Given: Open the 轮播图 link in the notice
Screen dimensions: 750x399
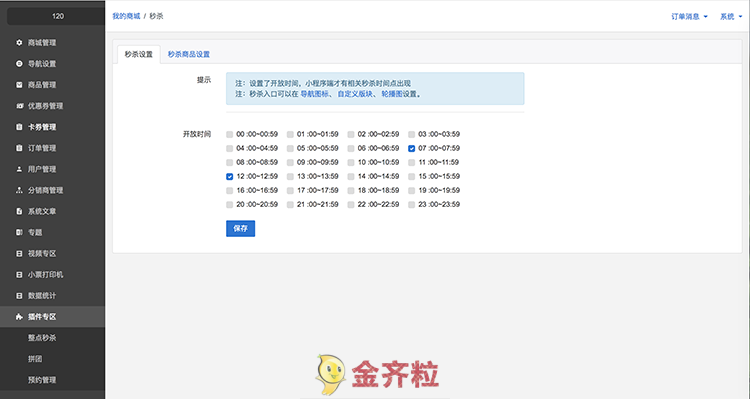Looking at the screenshot, I should tap(392, 94).
